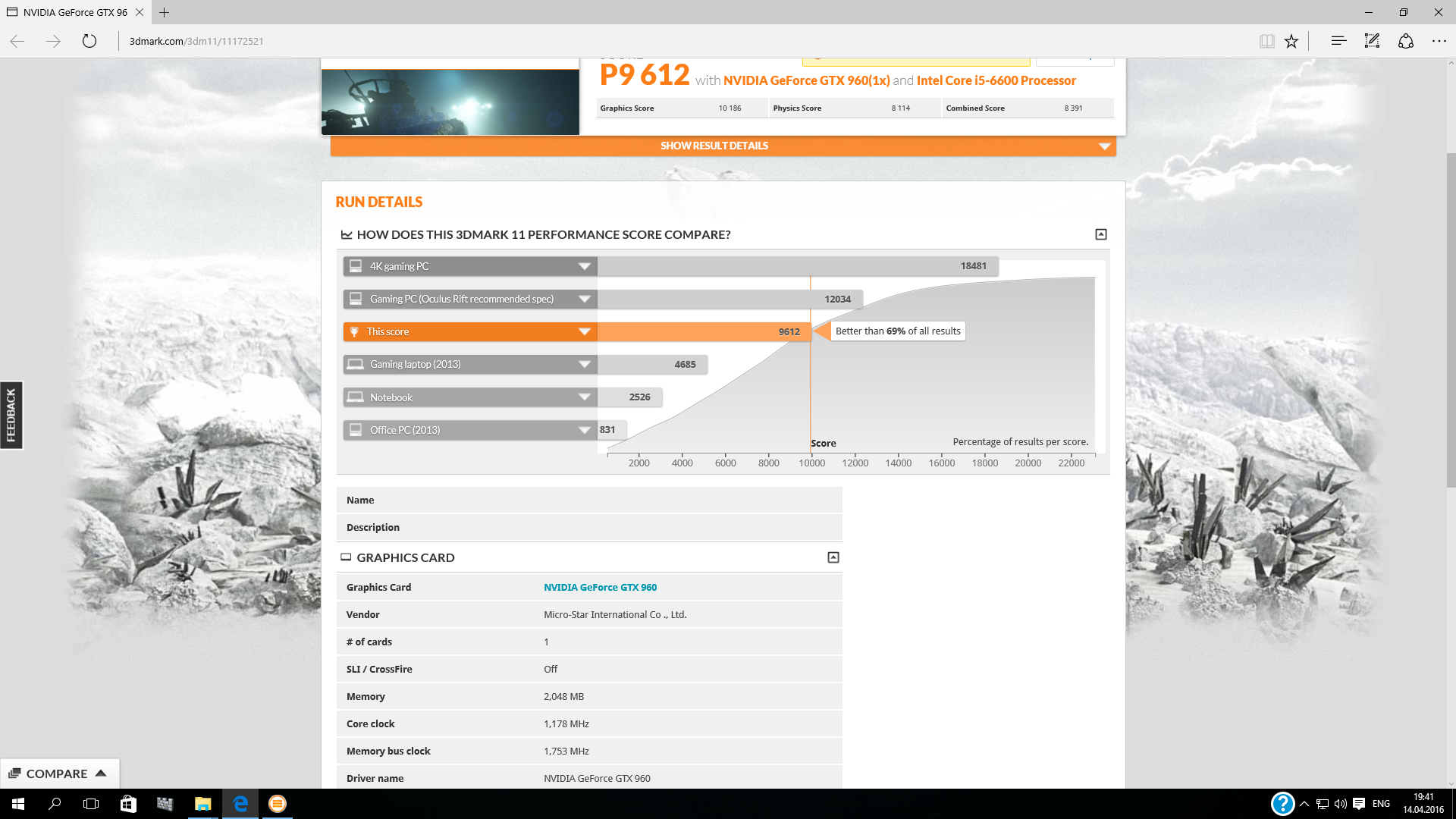Collapse the score comparison section
Image resolution: width=1456 pixels, height=819 pixels.
1101,234
